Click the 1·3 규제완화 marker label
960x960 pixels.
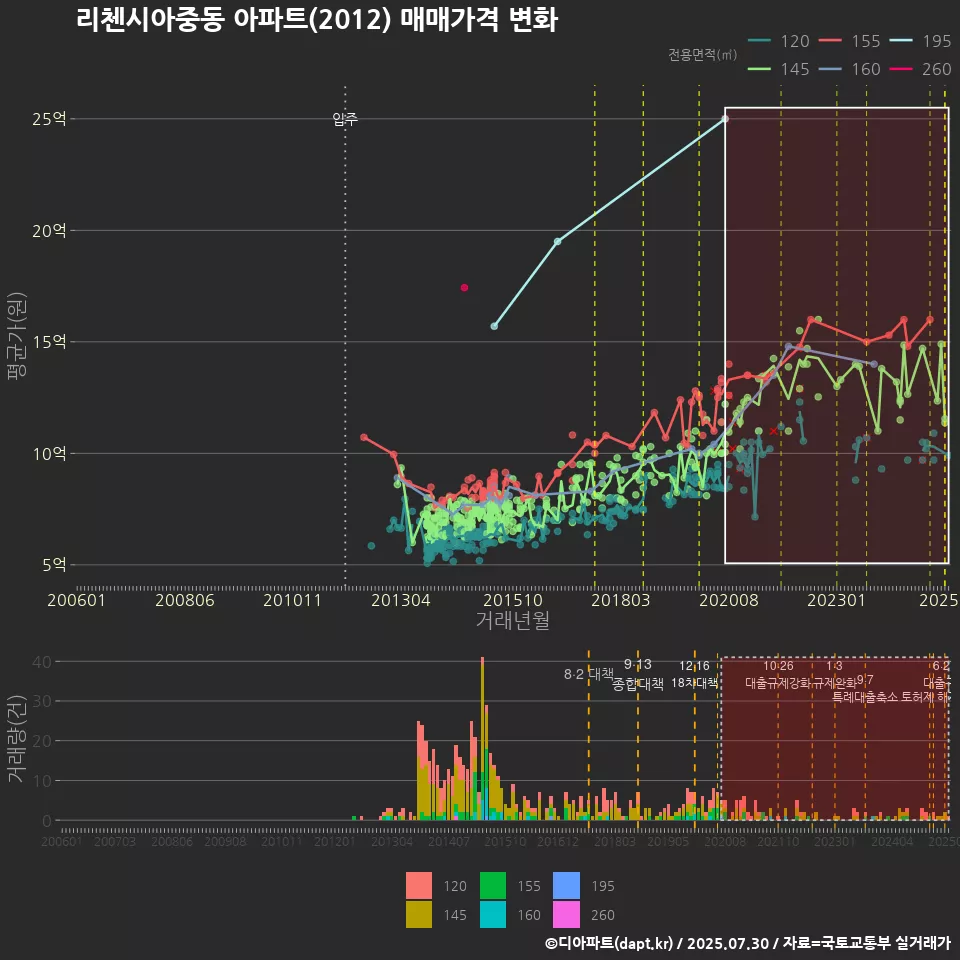tap(834, 674)
